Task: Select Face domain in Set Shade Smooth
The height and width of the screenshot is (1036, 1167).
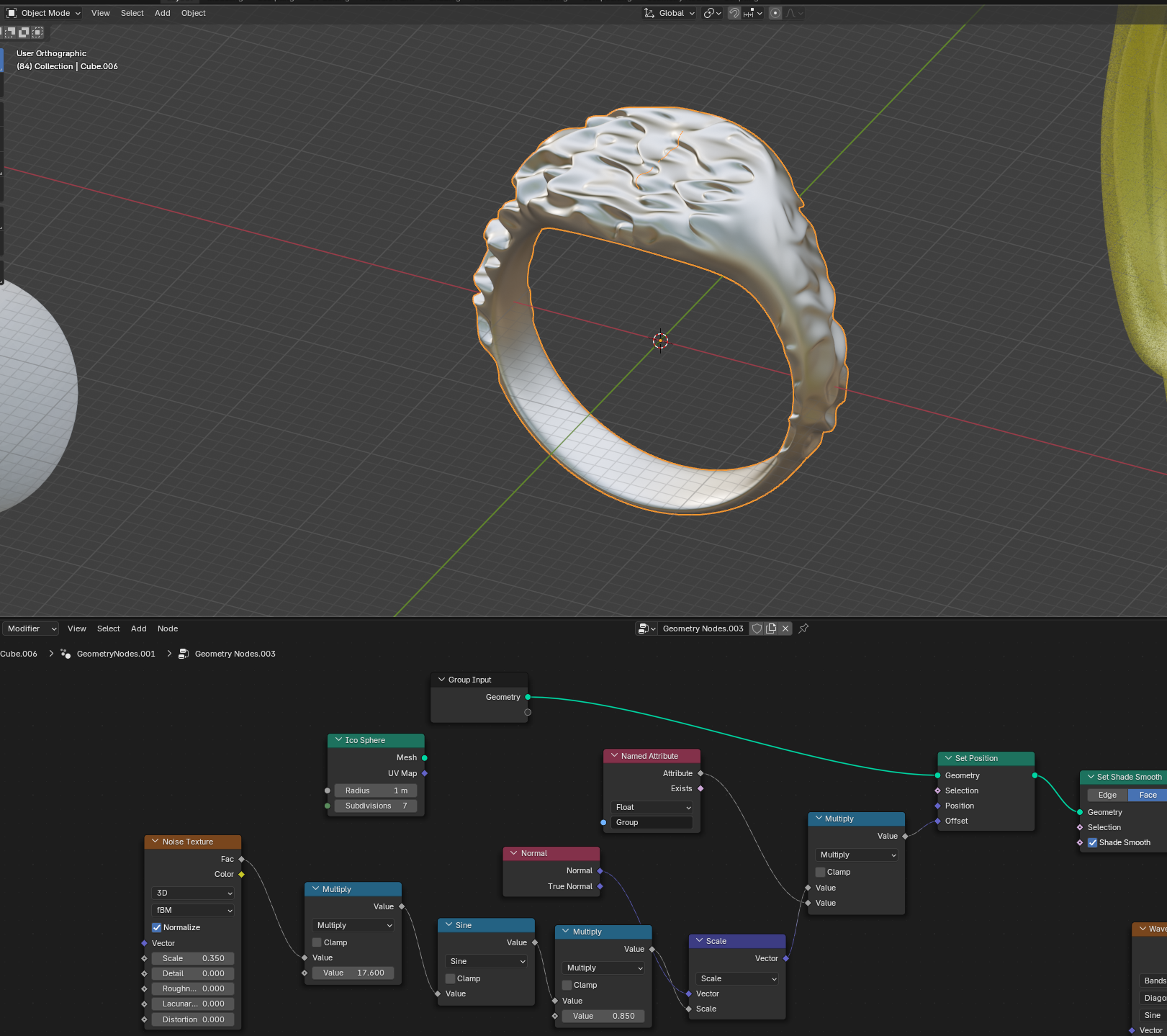Action: (1148, 795)
